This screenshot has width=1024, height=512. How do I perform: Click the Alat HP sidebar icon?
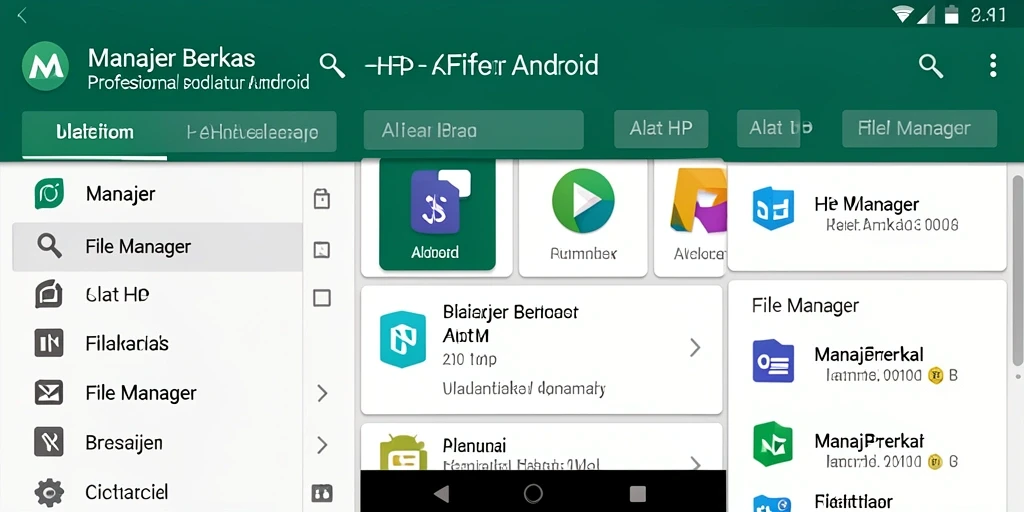pos(49,294)
